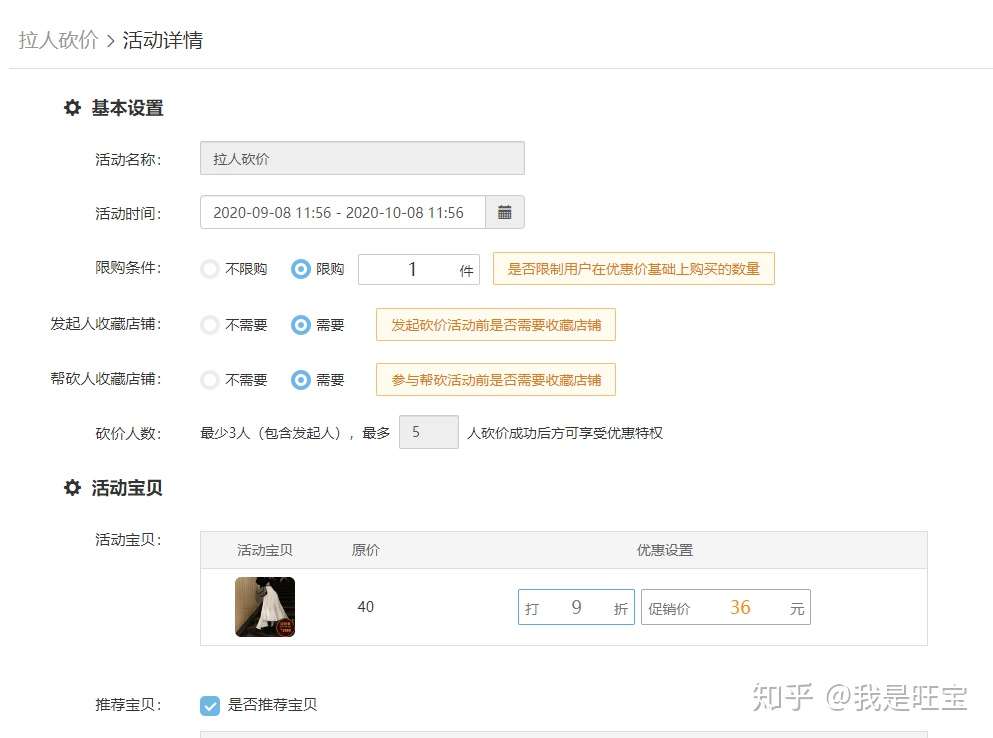Select the 限购 radio option

point(301,269)
